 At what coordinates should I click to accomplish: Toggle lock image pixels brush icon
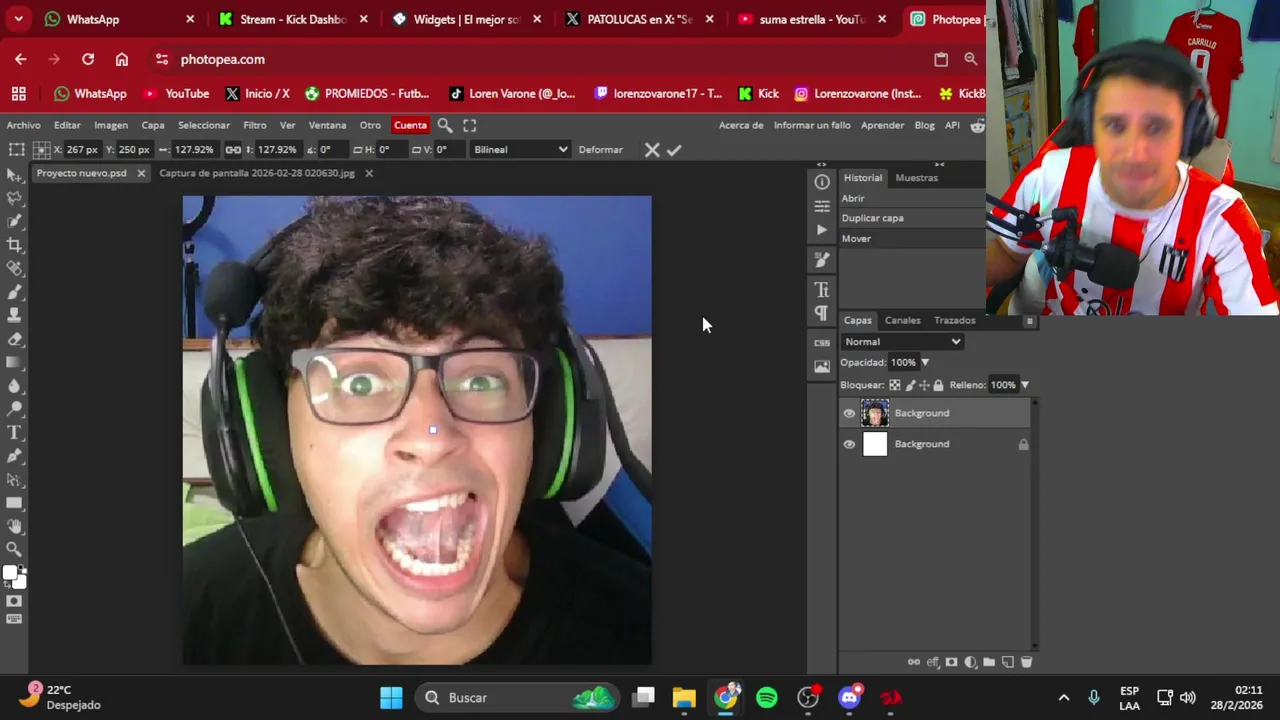910,385
